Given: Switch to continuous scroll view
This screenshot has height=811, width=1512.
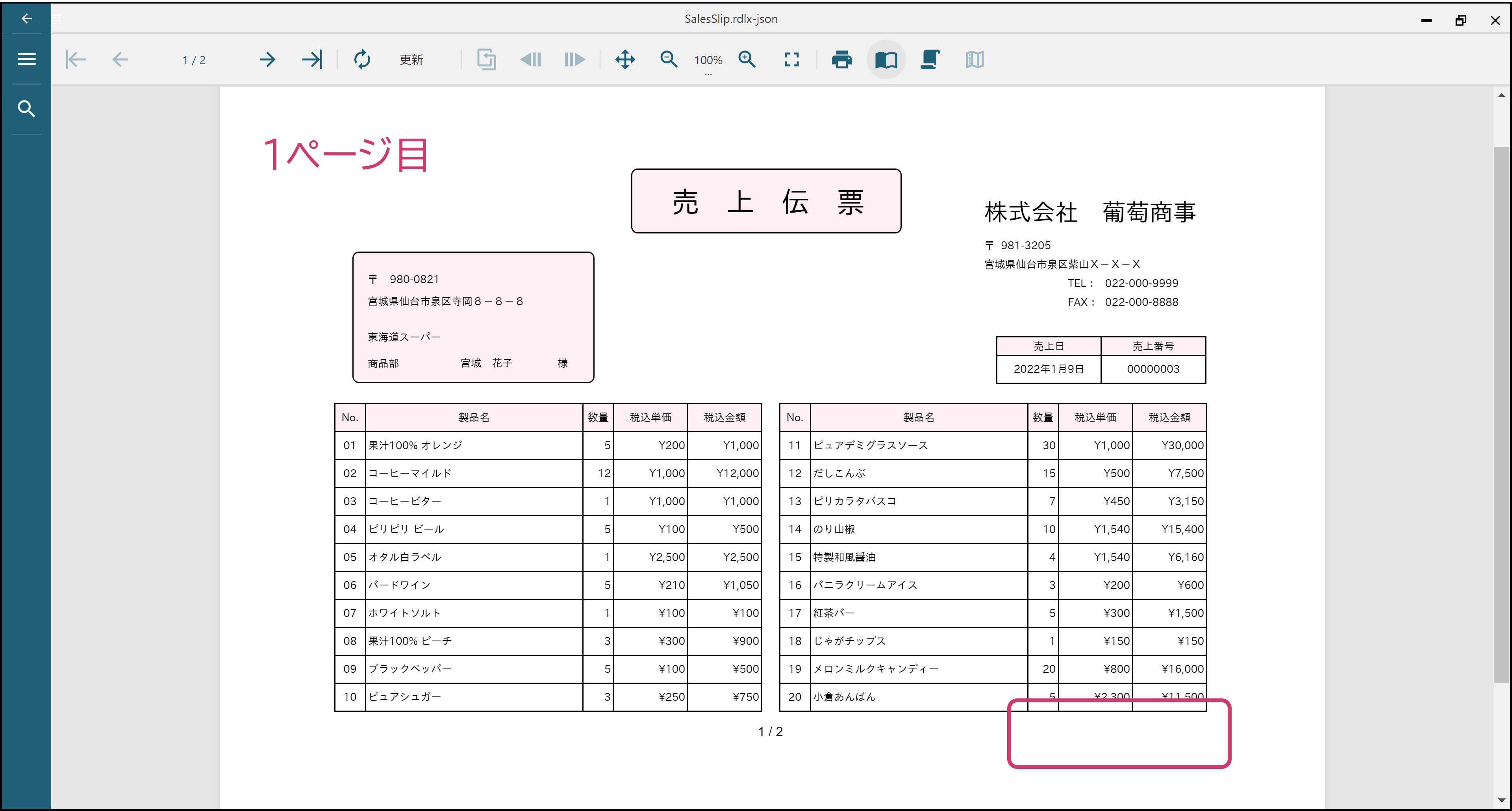Looking at the screenshot, I should pyautogui.click(x=930, y=59).
